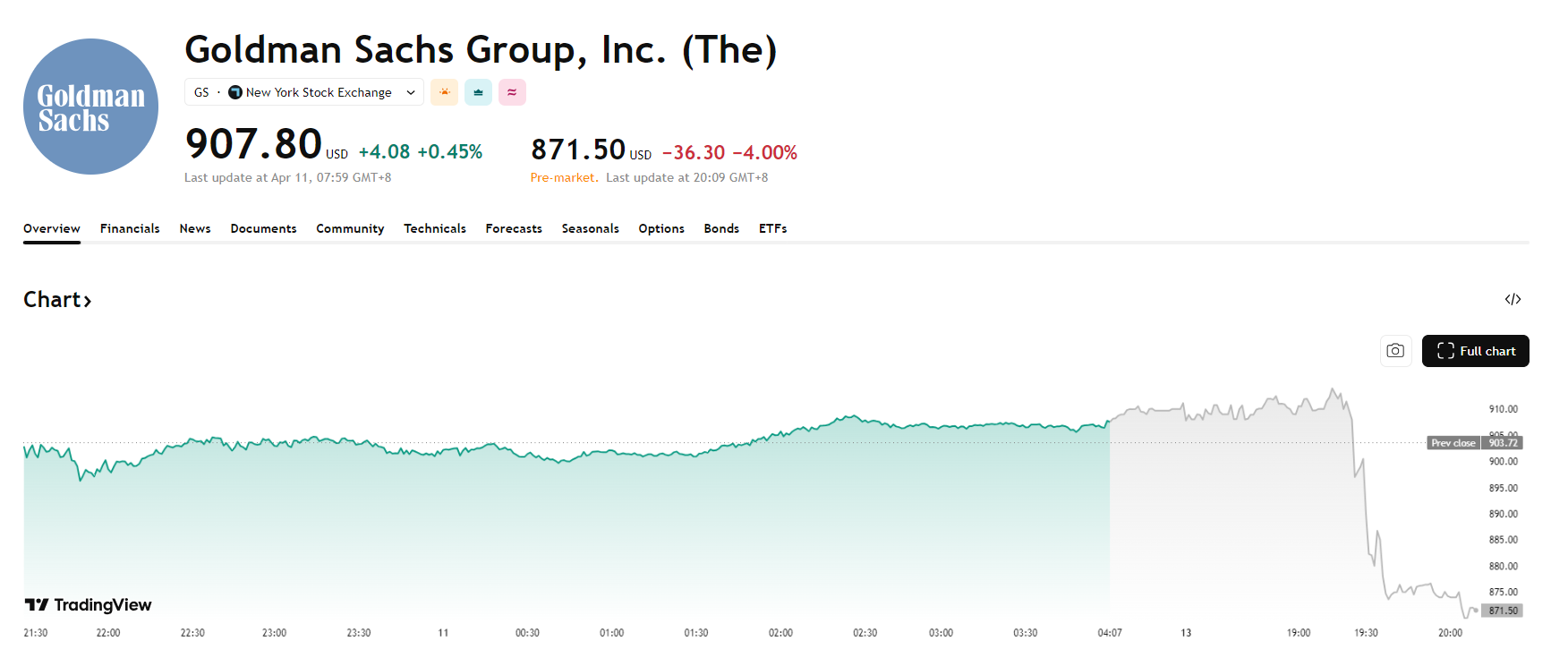Click the Pre-market link label

(x=564, y=177)
